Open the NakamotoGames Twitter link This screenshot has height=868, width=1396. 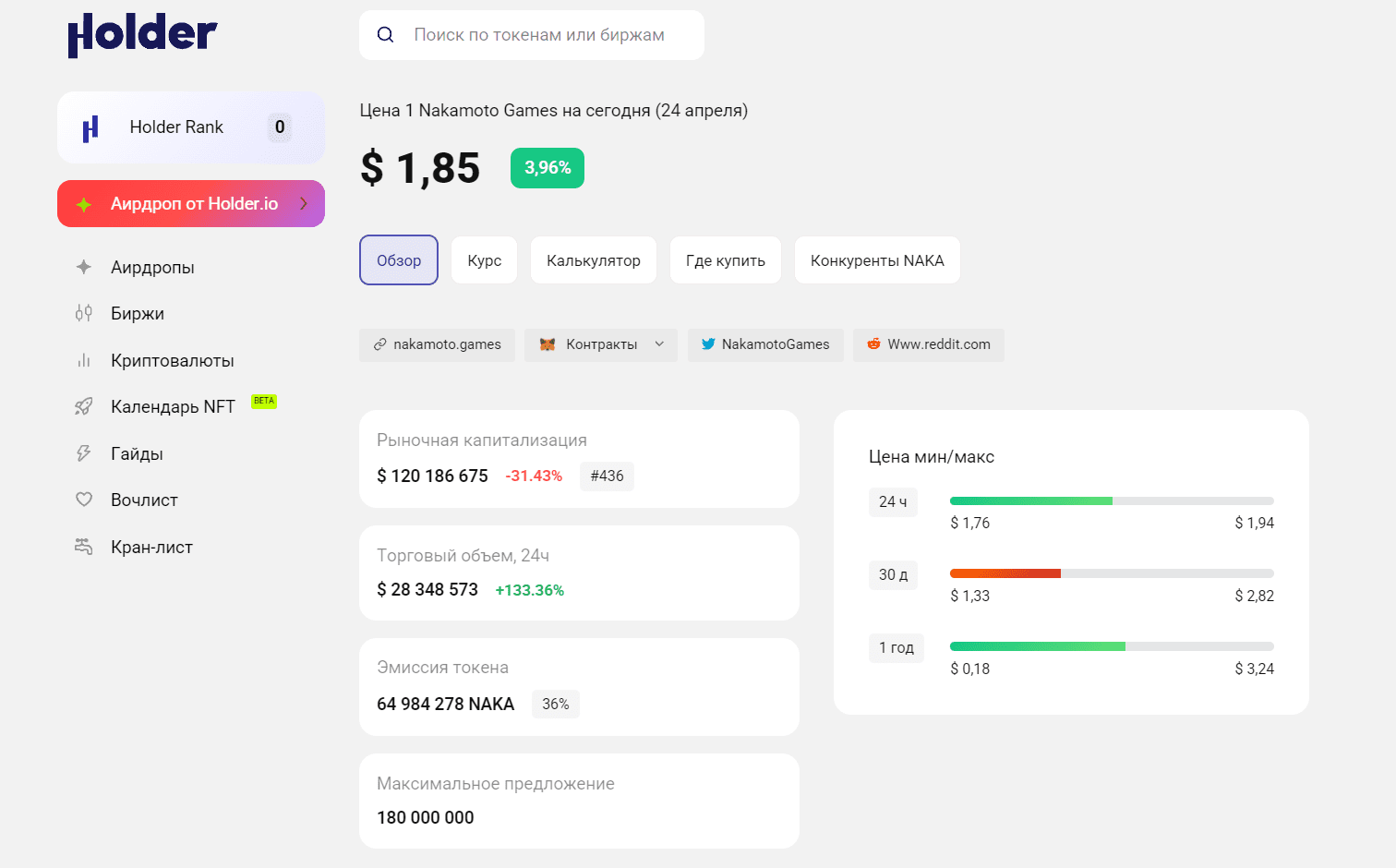click(765, 344)
